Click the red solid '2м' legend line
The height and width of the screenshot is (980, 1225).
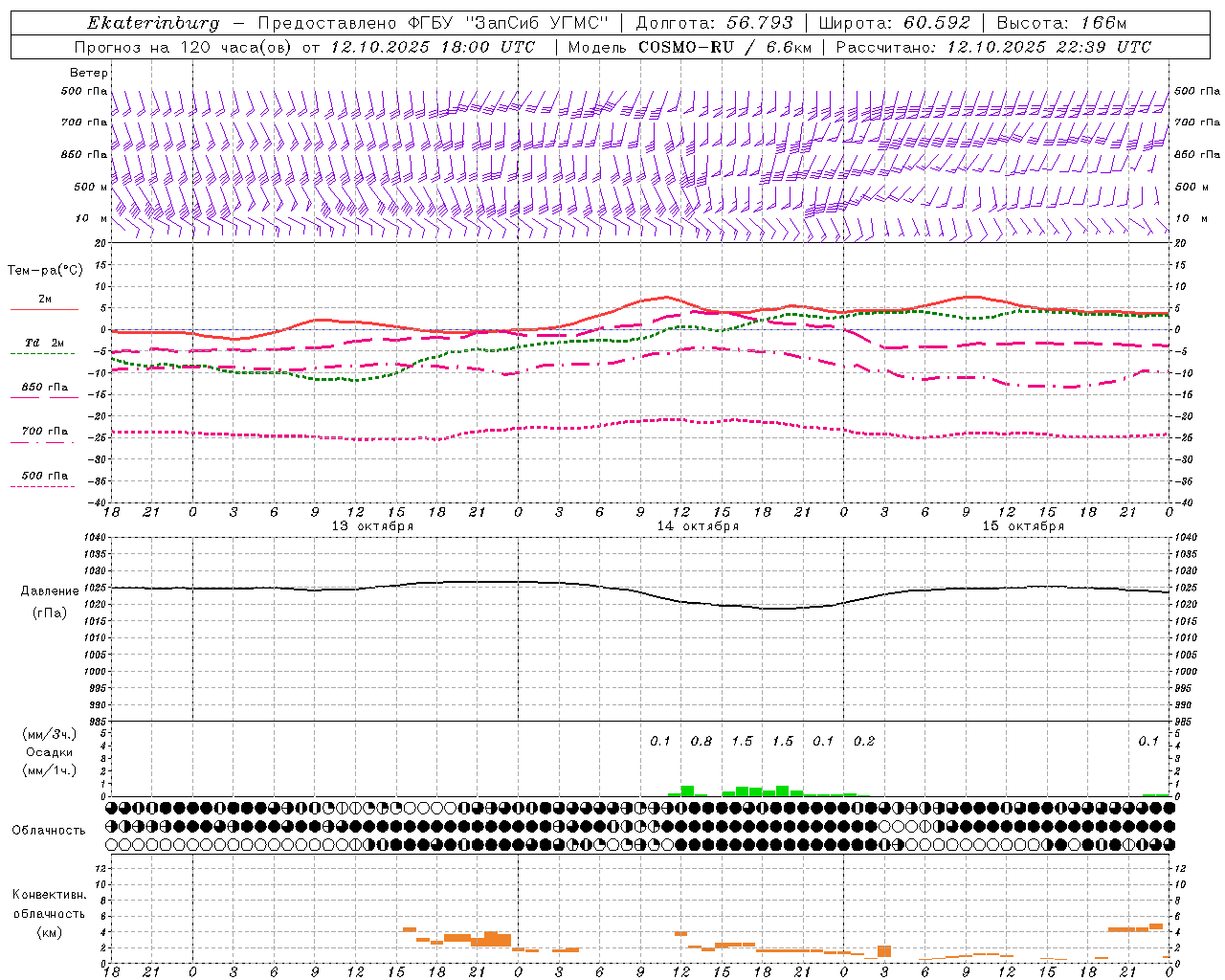point(44,309)
